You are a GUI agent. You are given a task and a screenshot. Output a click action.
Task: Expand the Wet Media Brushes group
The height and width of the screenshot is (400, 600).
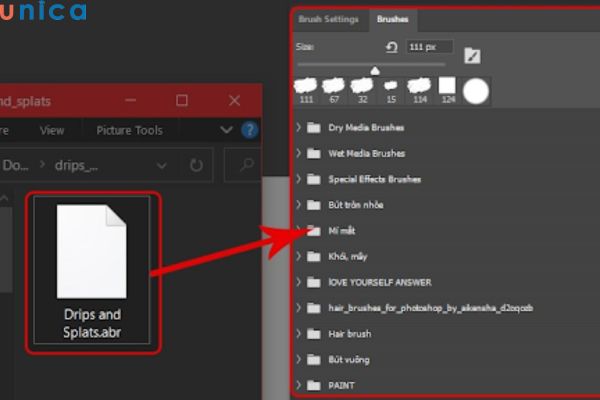point(299,154)
